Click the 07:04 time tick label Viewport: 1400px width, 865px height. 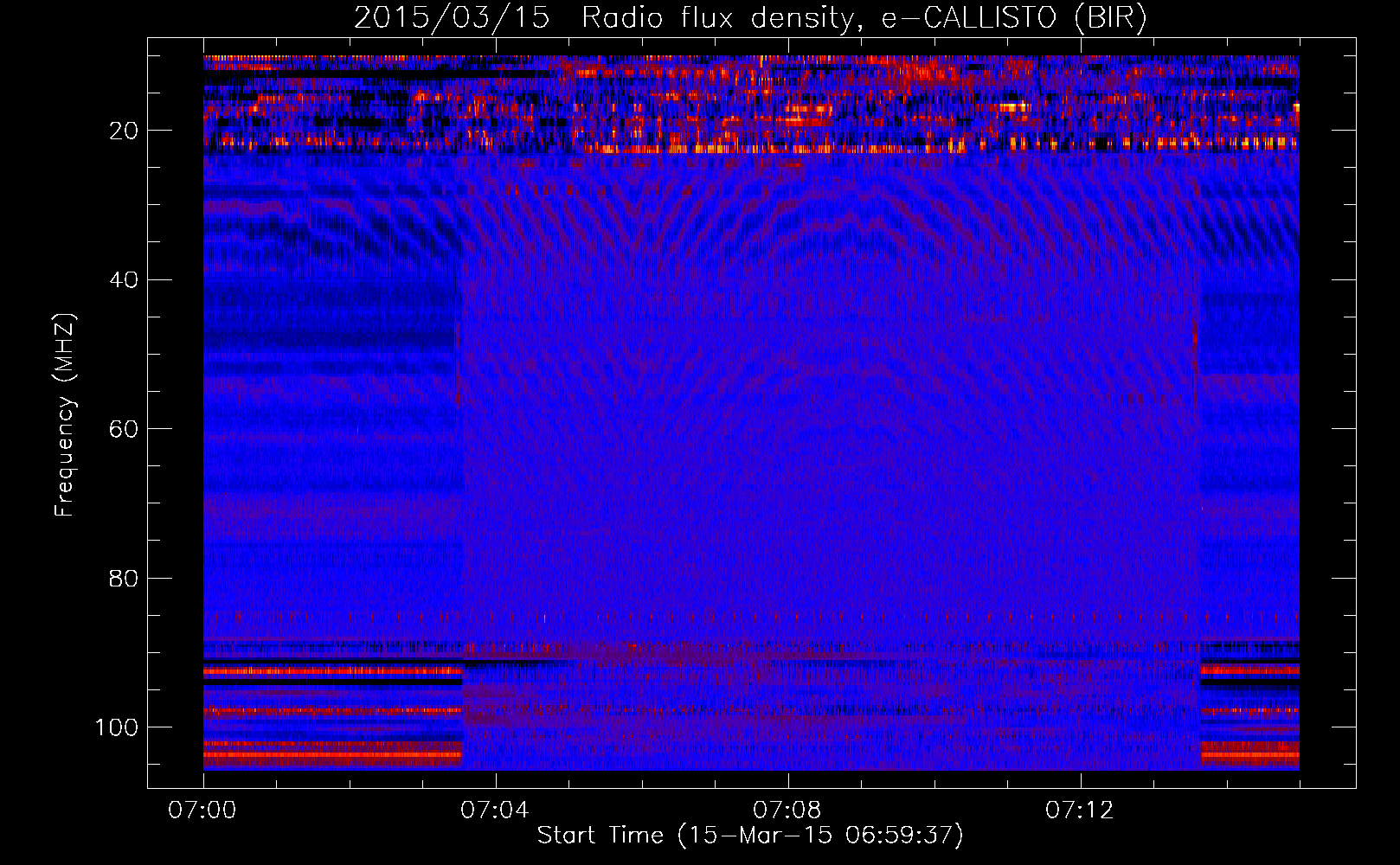click(495, 811)
